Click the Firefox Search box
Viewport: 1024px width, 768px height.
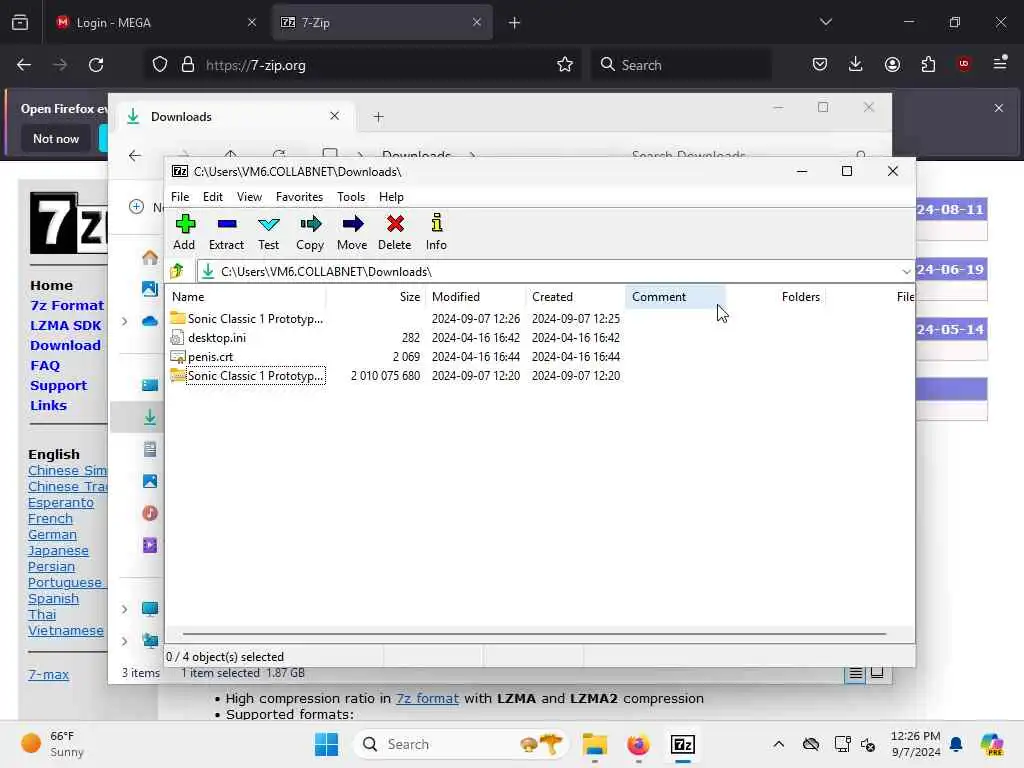[681, 65]
